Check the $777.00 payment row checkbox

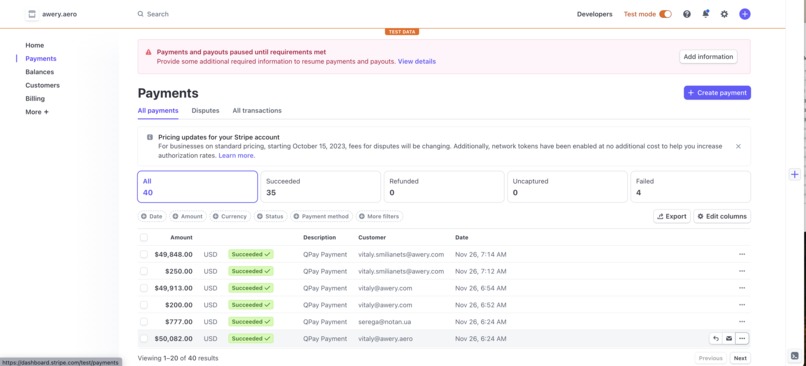click(x=143, y=321)
